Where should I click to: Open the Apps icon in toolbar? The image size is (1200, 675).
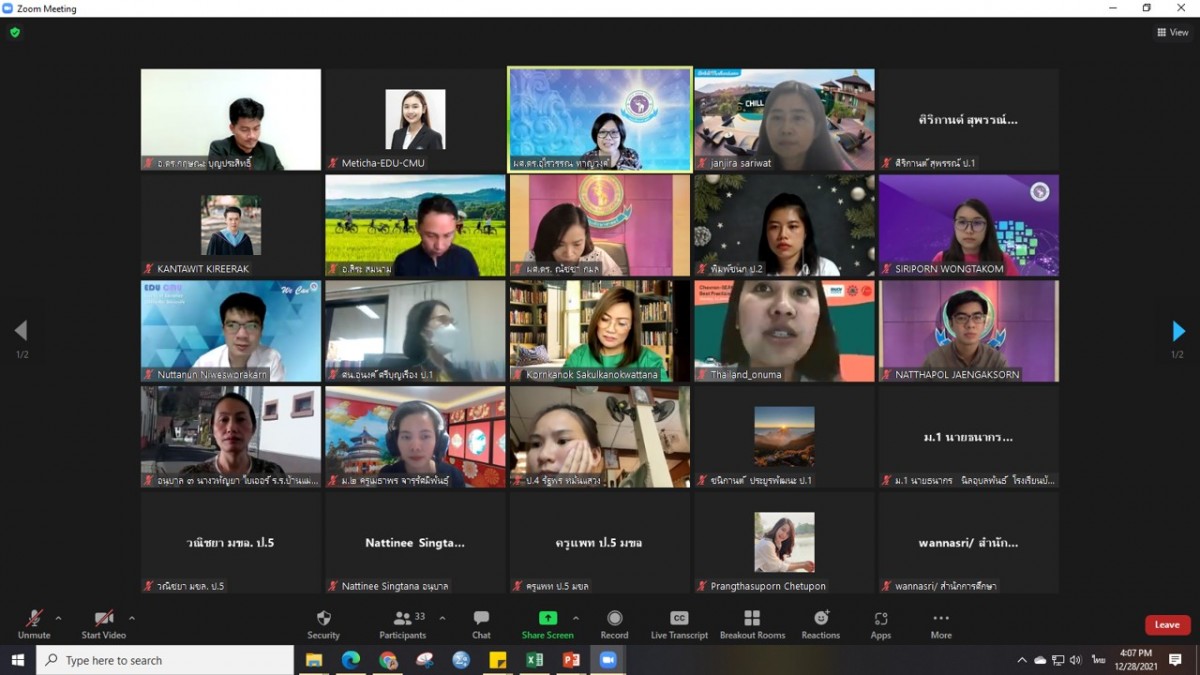point(880,619)
